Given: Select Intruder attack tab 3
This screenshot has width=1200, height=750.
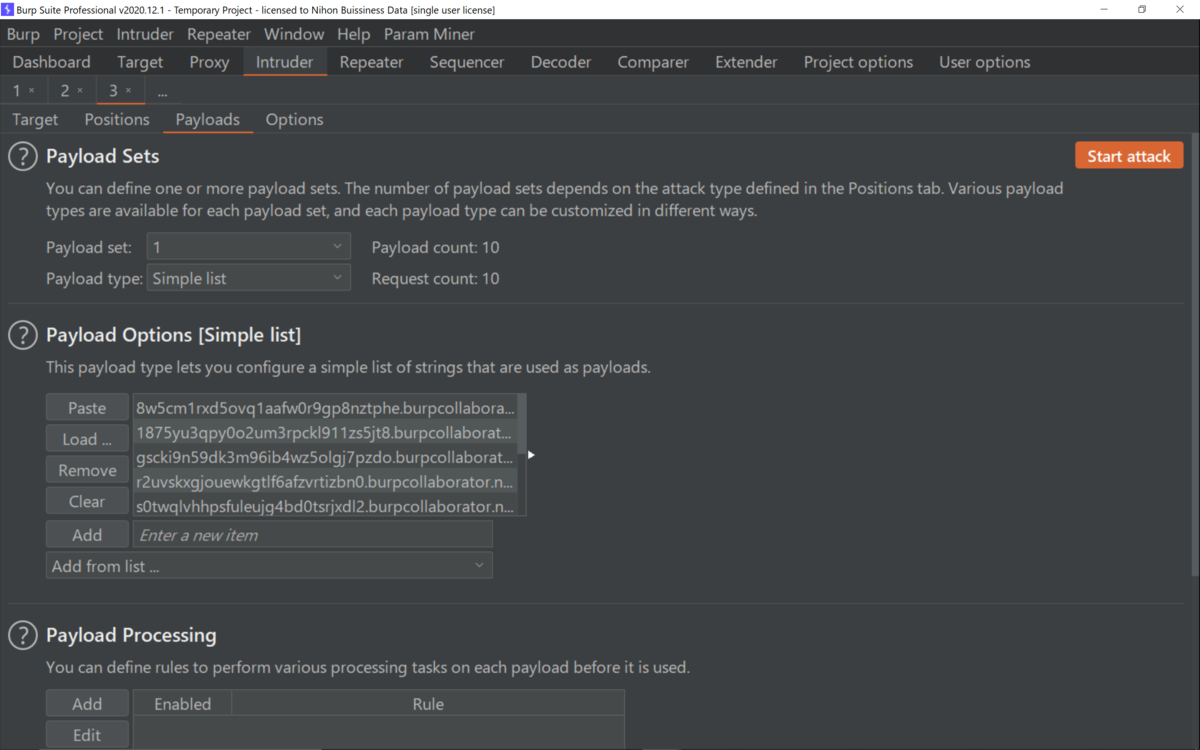Looking at the screenshot, I should (113, 91).
